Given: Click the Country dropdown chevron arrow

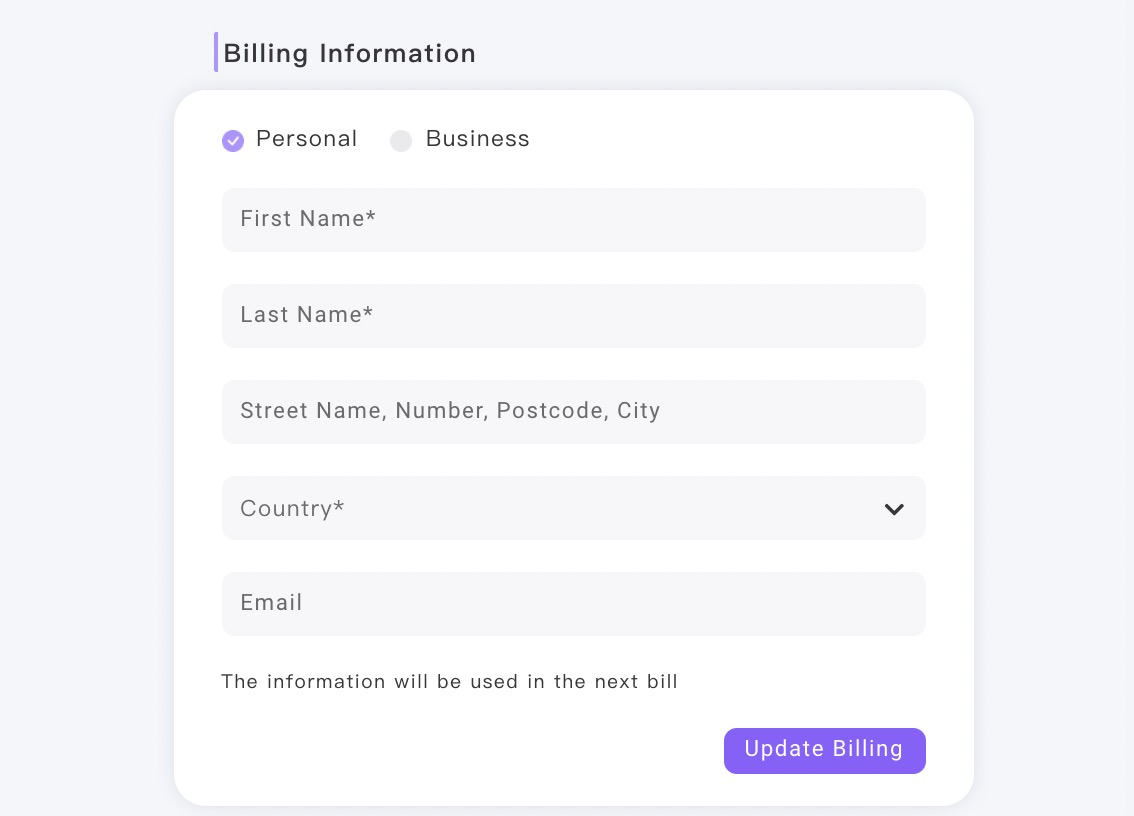Looking at the screenshot, I should tap(894, 509).
